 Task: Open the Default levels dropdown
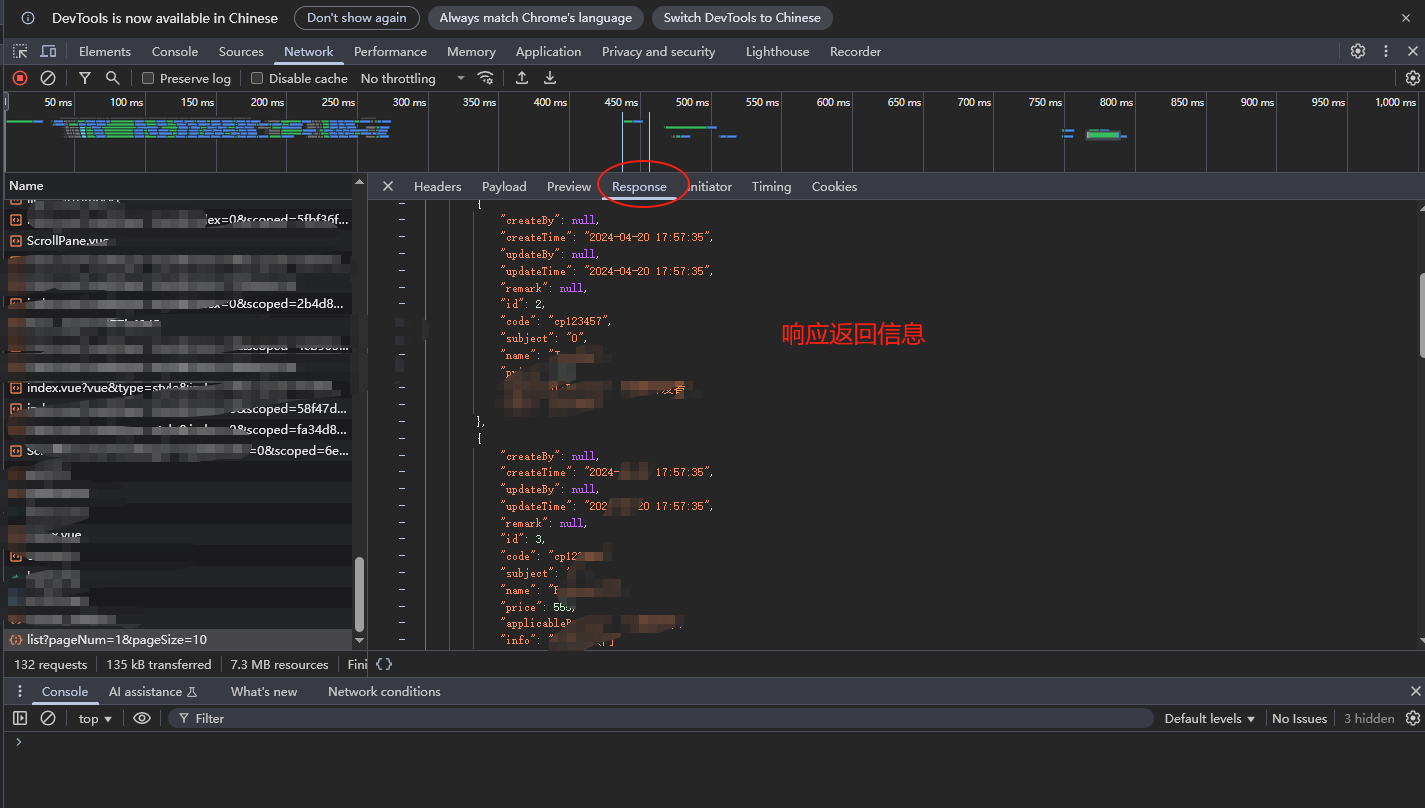pos(1210,718)
